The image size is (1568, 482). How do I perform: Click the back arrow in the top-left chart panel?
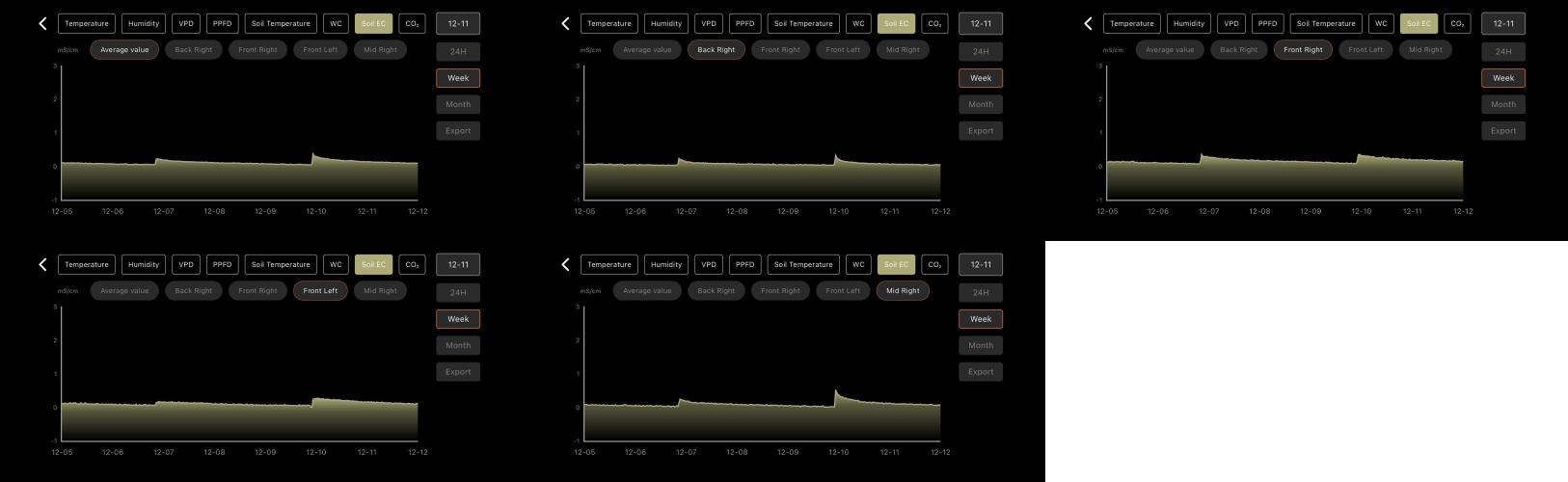pyautogui.click(x=42, y=24)
